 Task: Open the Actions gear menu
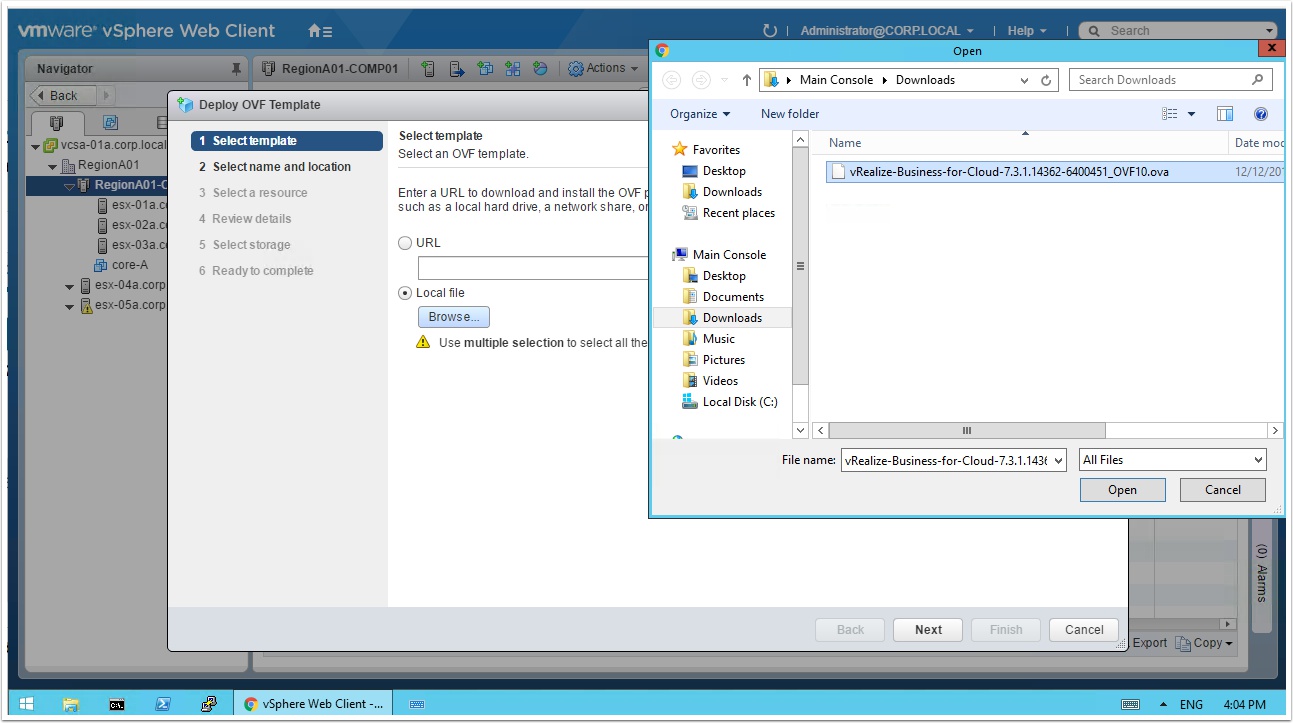pyautogui.click(x=603, y=68)
